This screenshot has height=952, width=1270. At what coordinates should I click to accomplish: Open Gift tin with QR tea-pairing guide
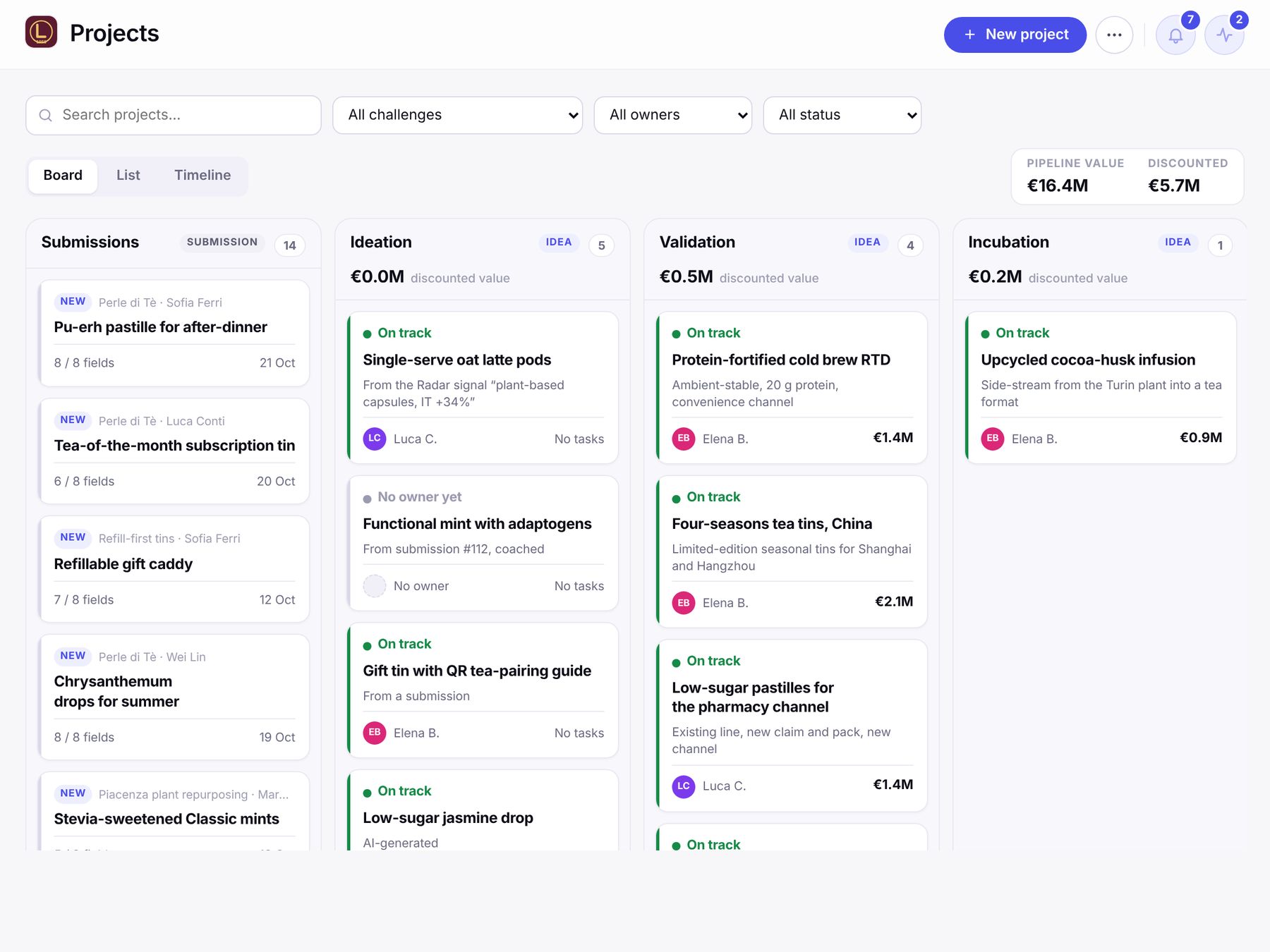point(483,690)
